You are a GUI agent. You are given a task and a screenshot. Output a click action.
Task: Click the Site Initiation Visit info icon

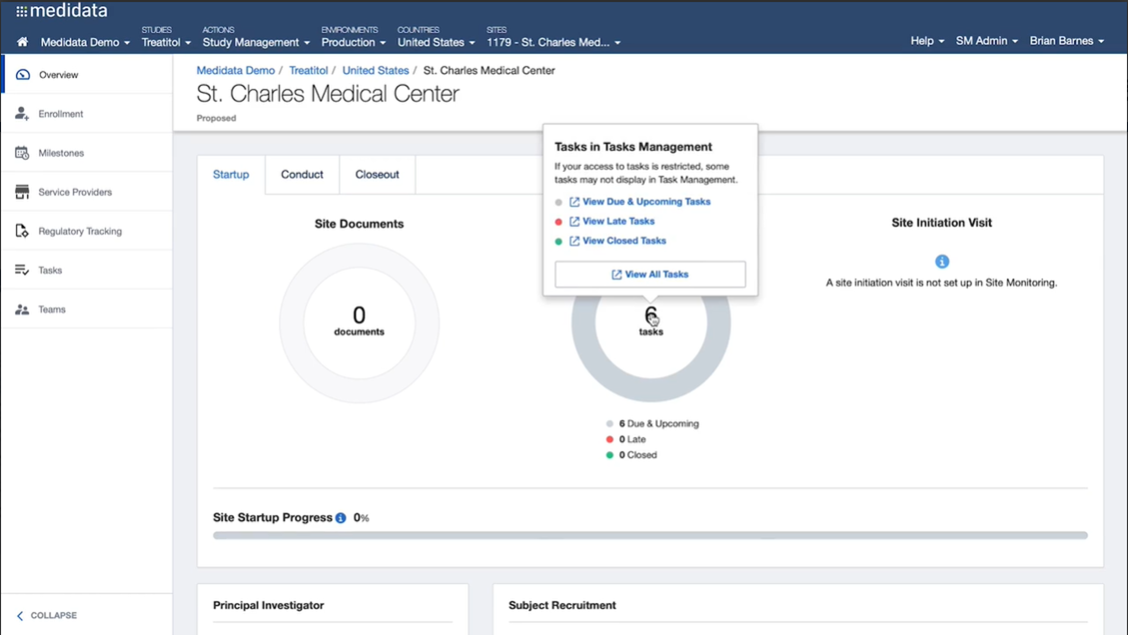942,262
